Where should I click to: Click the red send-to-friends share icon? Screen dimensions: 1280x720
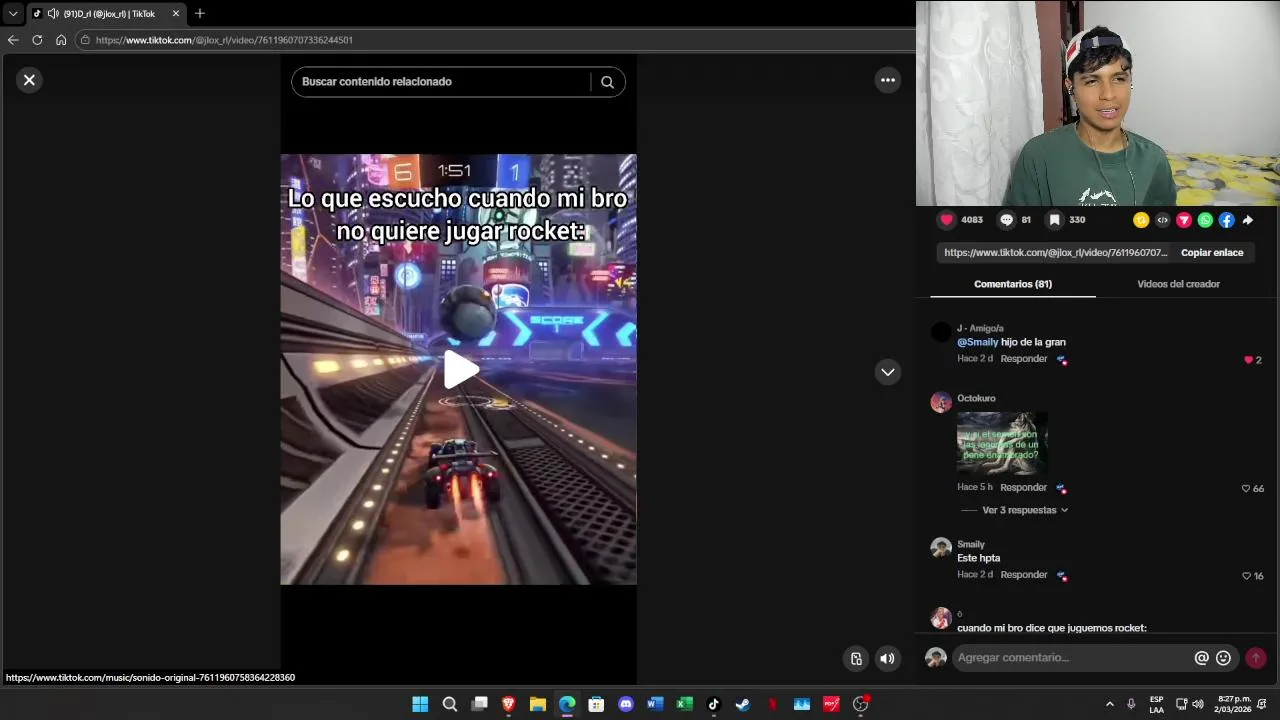1184,220
